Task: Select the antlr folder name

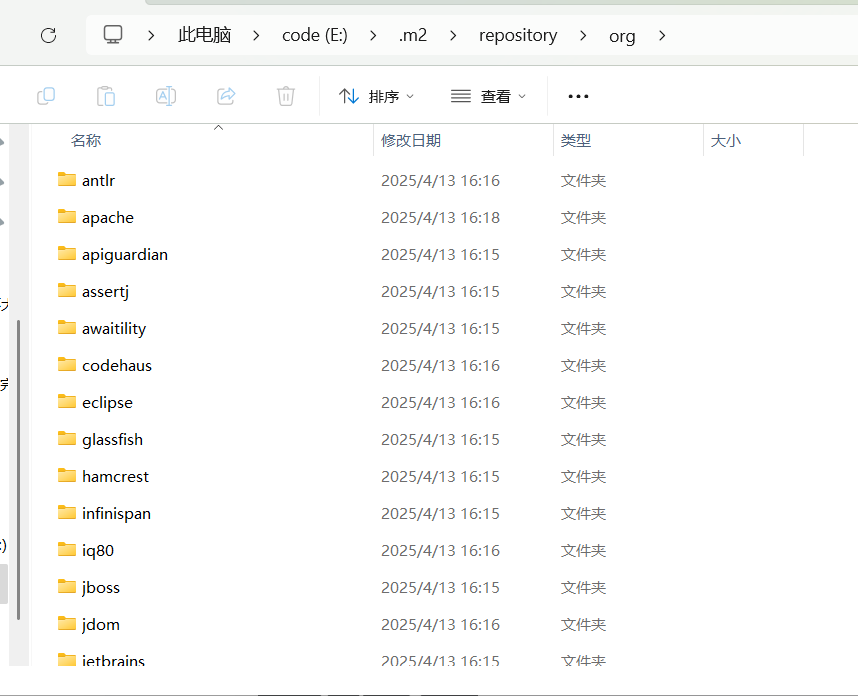Action: coord(98,180)
